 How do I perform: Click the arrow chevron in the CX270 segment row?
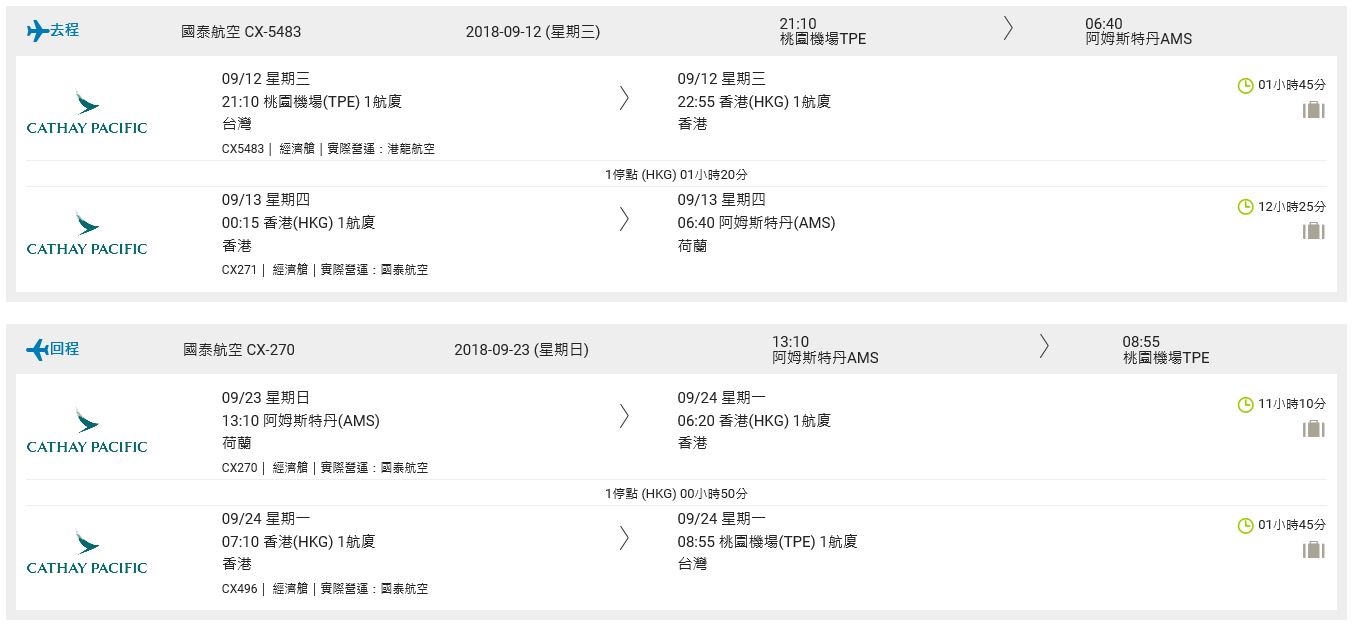[624, 416]
